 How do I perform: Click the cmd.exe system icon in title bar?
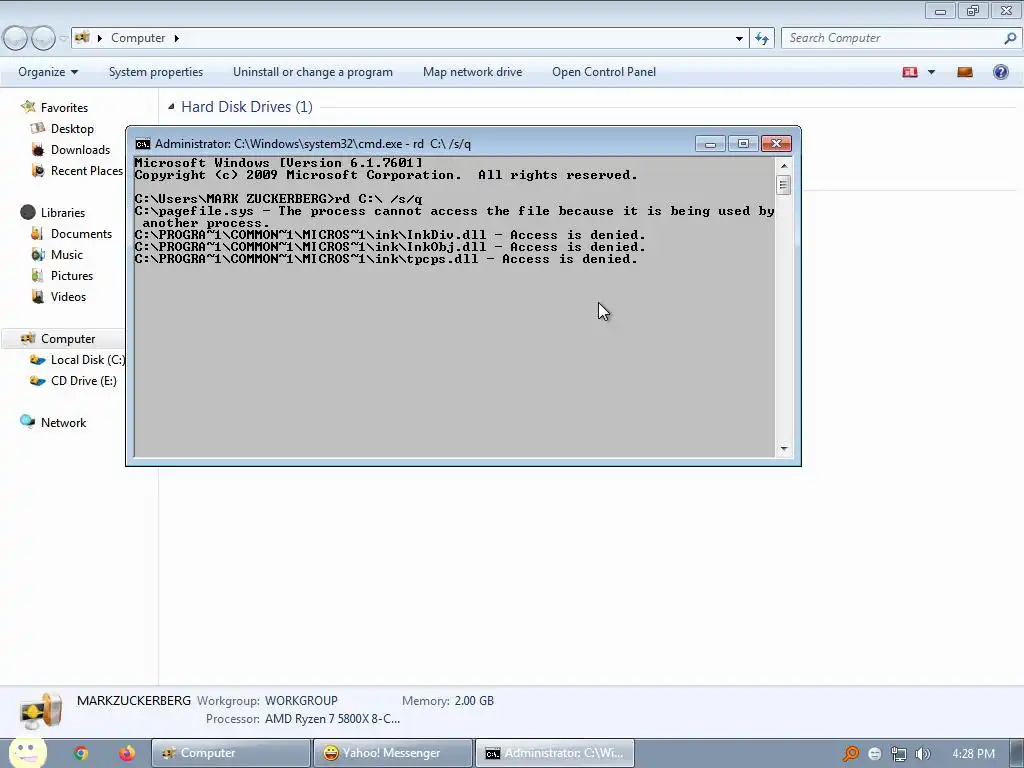tap(142, 144)
